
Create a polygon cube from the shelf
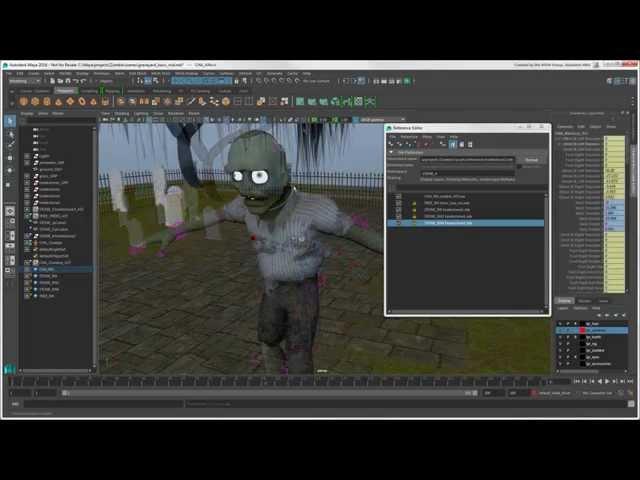[x=35, y=102]
